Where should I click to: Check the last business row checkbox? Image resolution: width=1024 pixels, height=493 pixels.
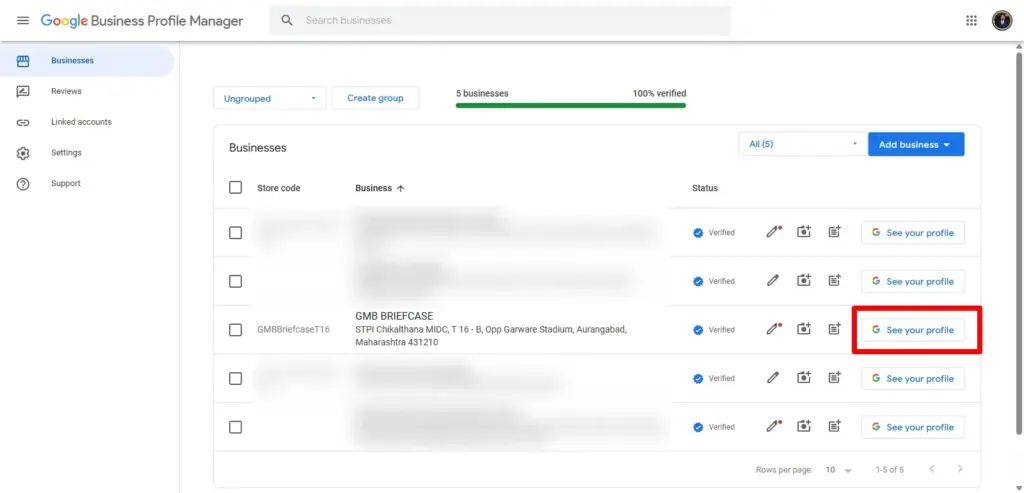236,427
